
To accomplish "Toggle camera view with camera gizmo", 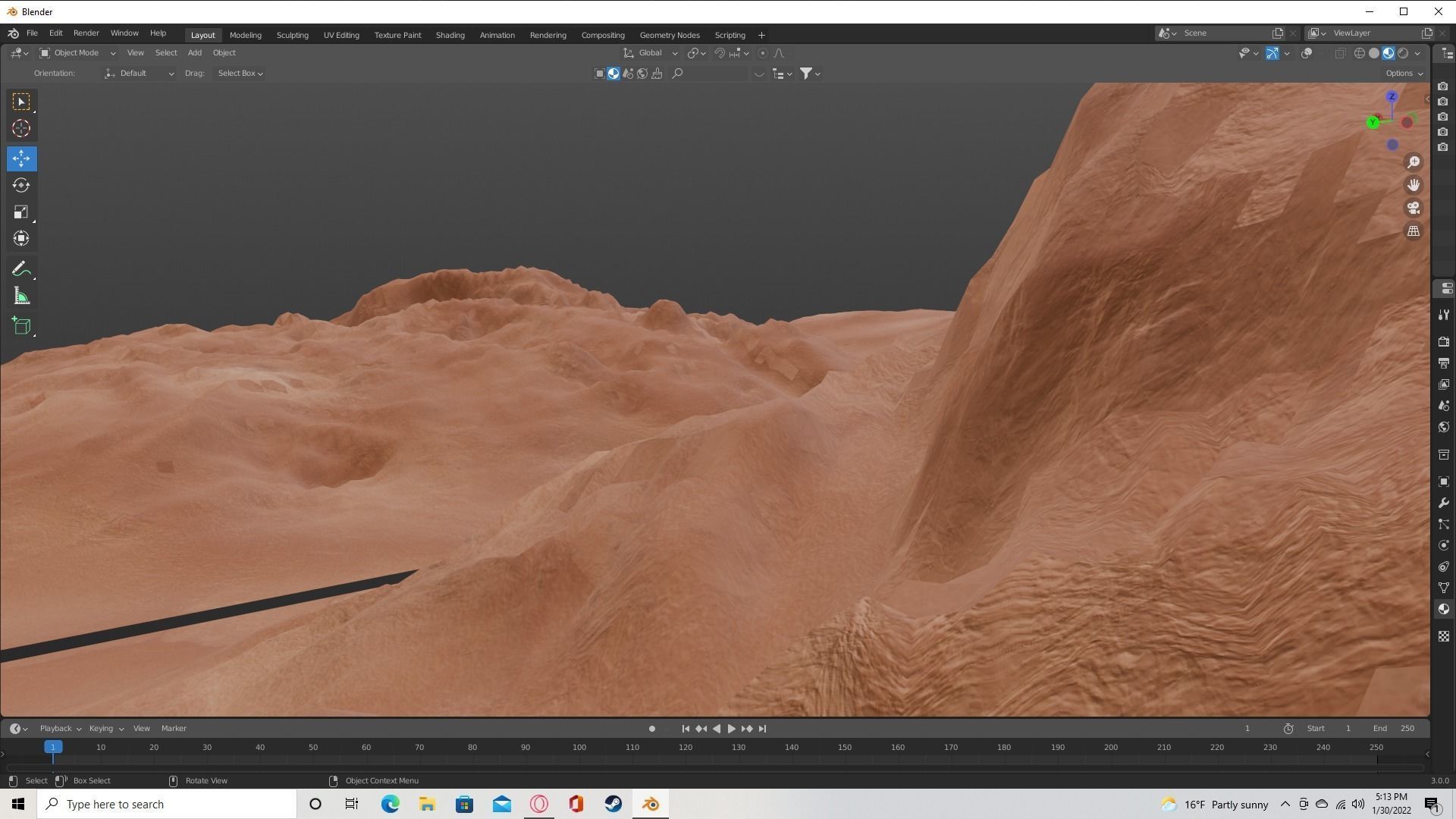I will pos(1414,208).
